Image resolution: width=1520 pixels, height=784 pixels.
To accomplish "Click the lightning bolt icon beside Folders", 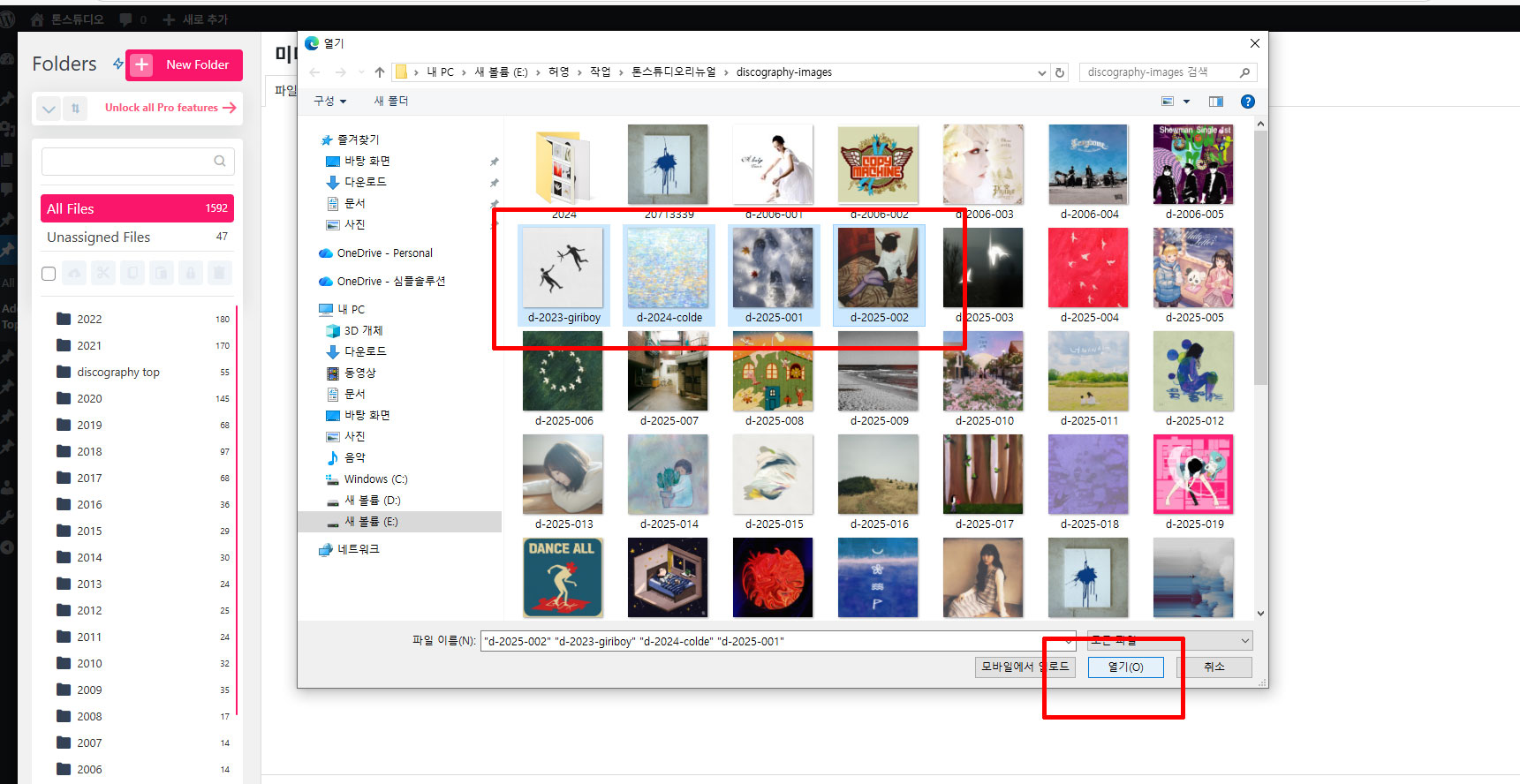I will 117,64.
